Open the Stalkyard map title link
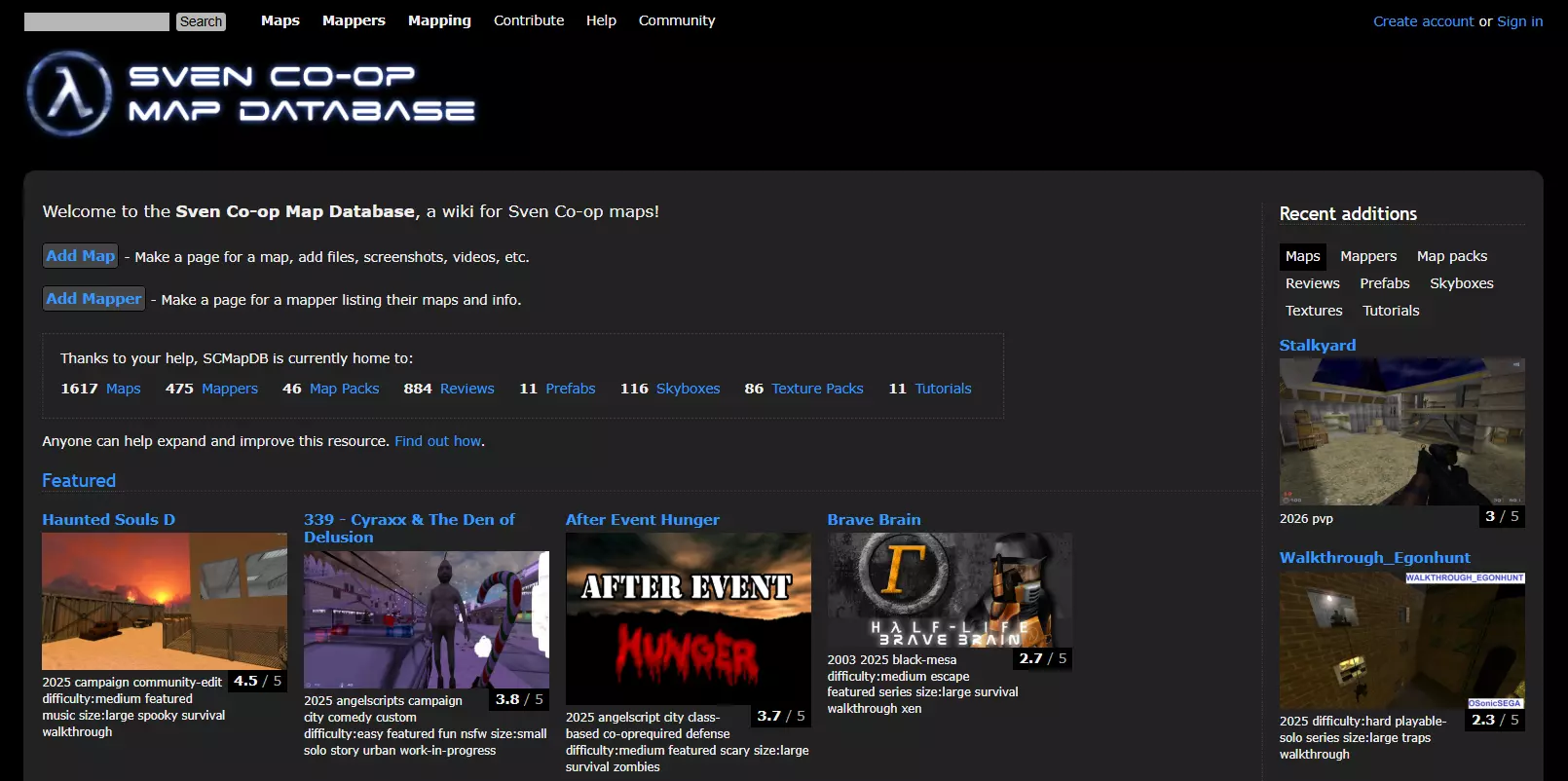The width and height of the screenshot is (1568, 781). click(x=1318, y=346)
